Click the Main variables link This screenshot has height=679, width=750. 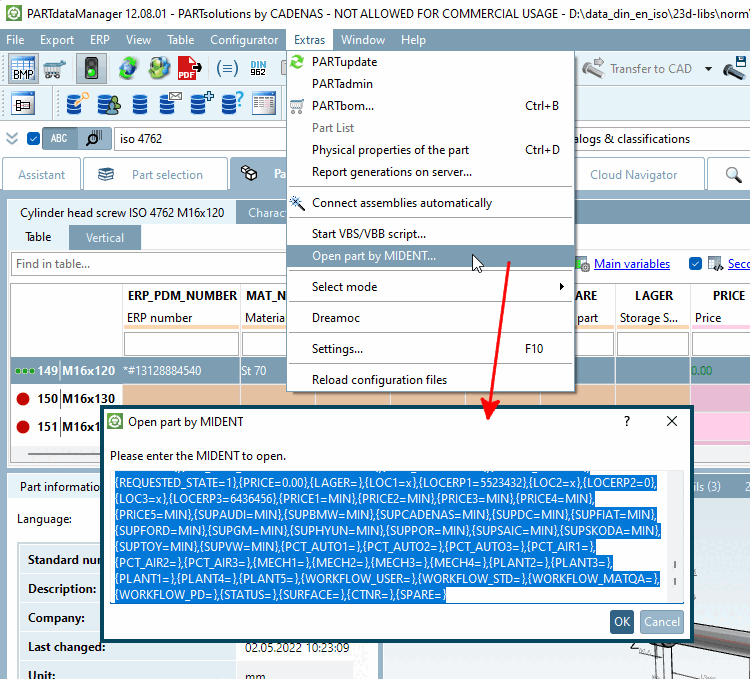coord(631,264)
